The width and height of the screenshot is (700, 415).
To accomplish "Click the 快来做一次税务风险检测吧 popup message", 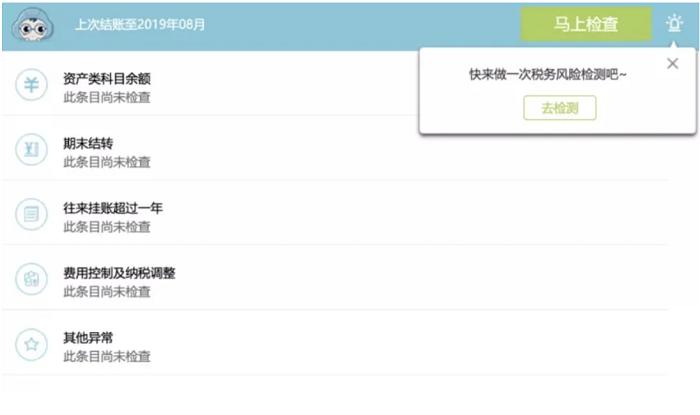I will [x=548, y=74].
